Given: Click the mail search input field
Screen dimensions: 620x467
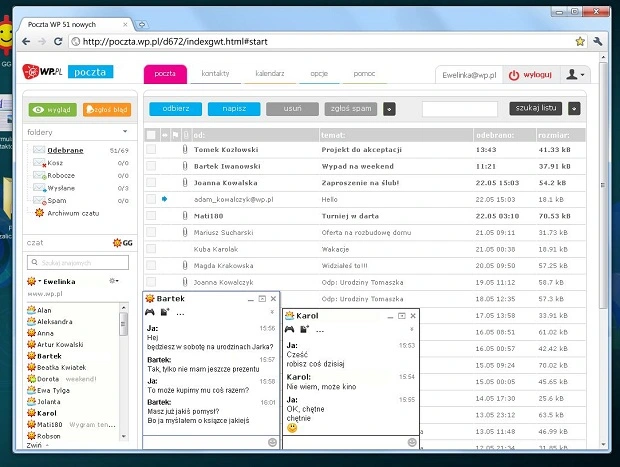Looking at the screenshot, I should pos(460,108).
